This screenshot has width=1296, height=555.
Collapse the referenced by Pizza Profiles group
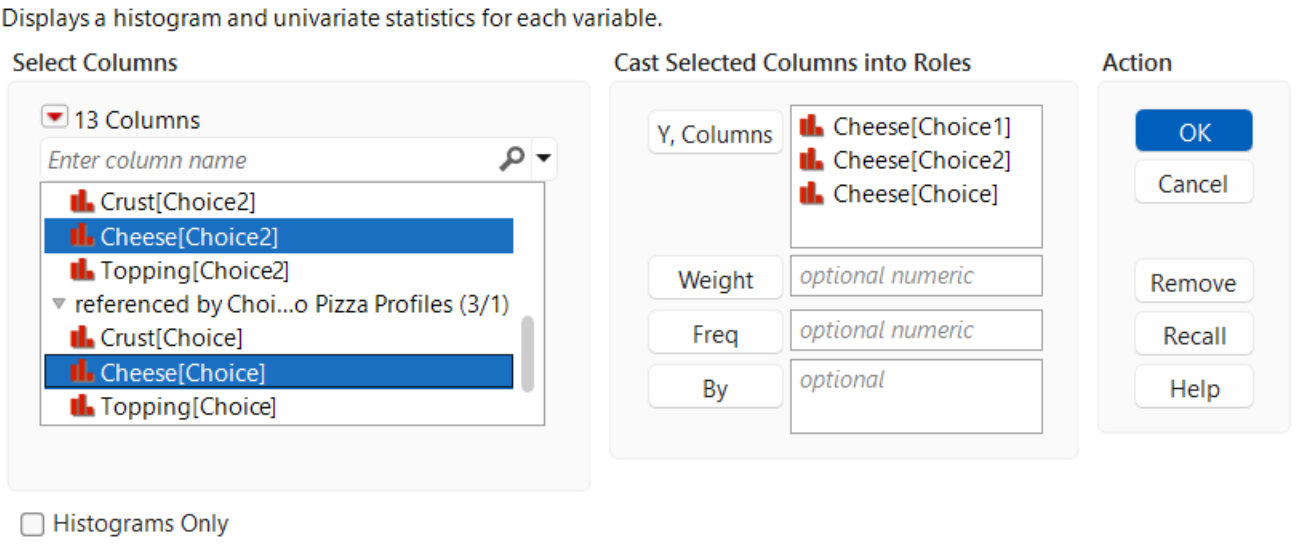coord(59,304)
